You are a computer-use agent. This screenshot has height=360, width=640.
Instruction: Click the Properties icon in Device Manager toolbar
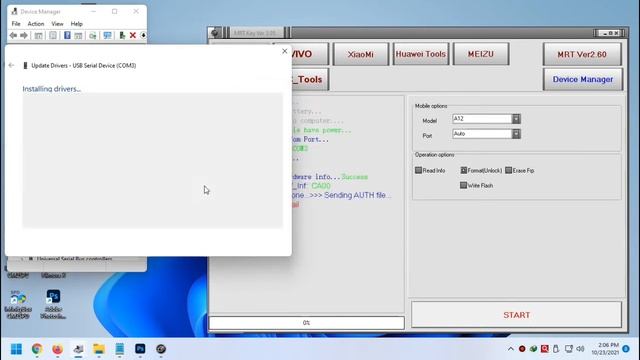point(53,36)
